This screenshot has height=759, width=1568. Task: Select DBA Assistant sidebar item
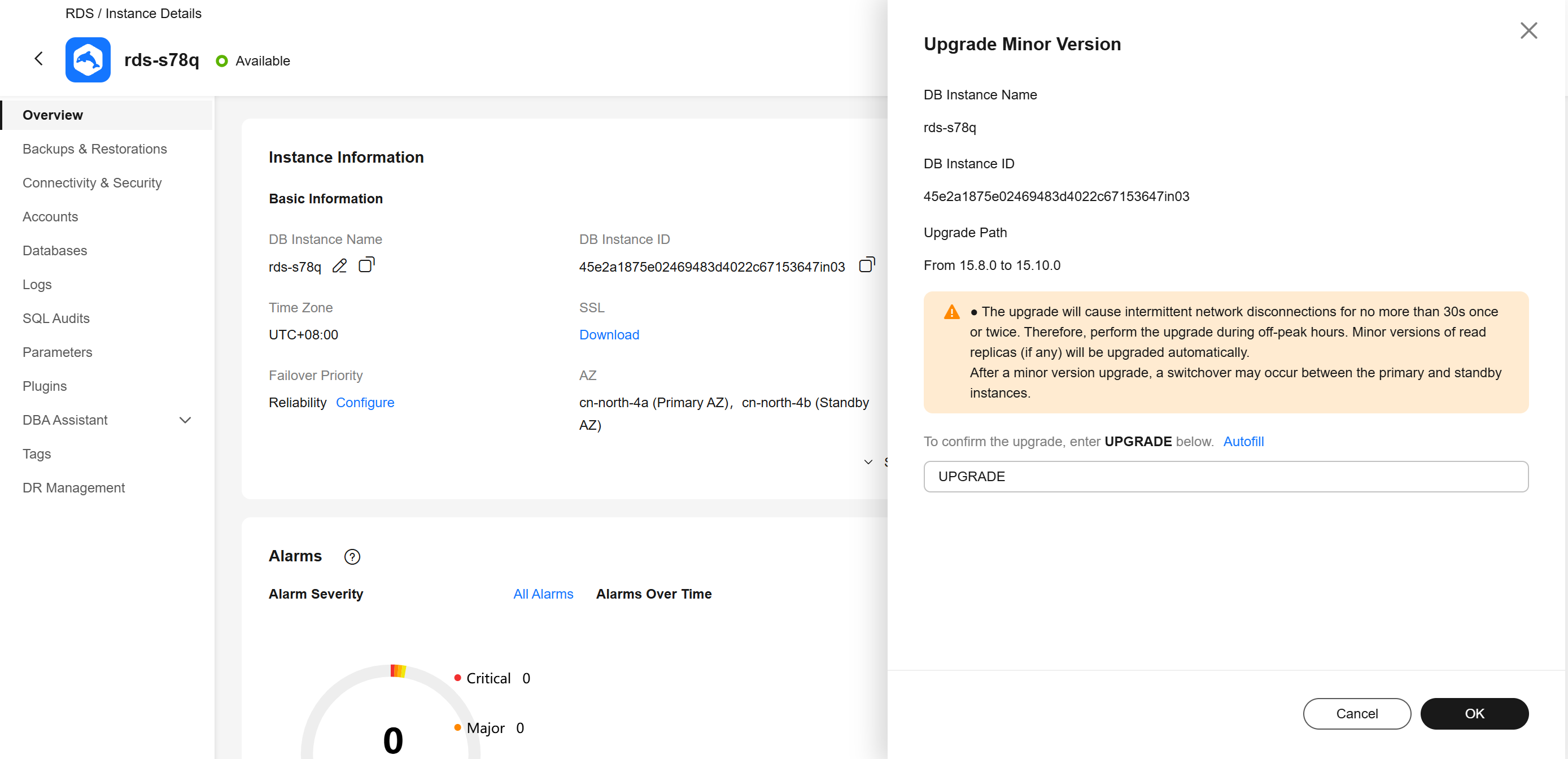tap(65, 420)
